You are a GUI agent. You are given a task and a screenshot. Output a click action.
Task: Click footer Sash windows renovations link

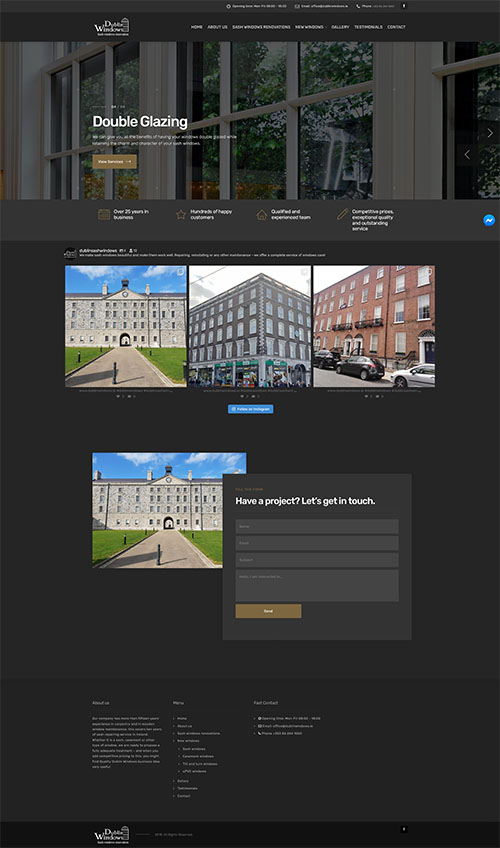coord(198,733)
